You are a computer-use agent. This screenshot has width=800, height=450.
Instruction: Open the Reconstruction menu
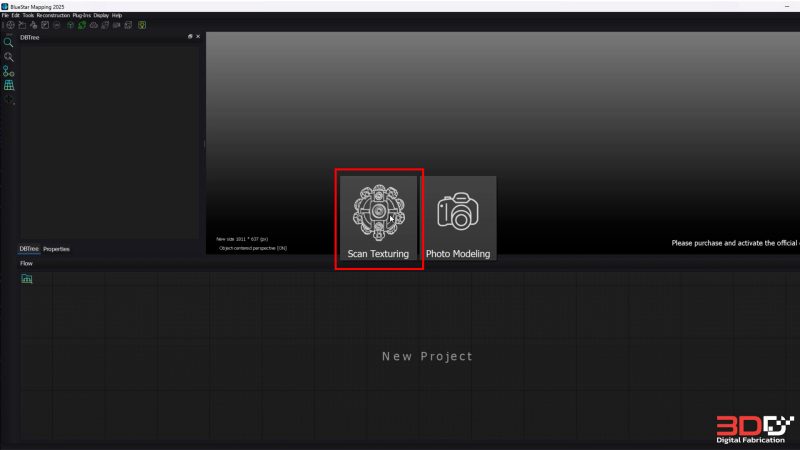pyautogui.click(x=53, y=15)
